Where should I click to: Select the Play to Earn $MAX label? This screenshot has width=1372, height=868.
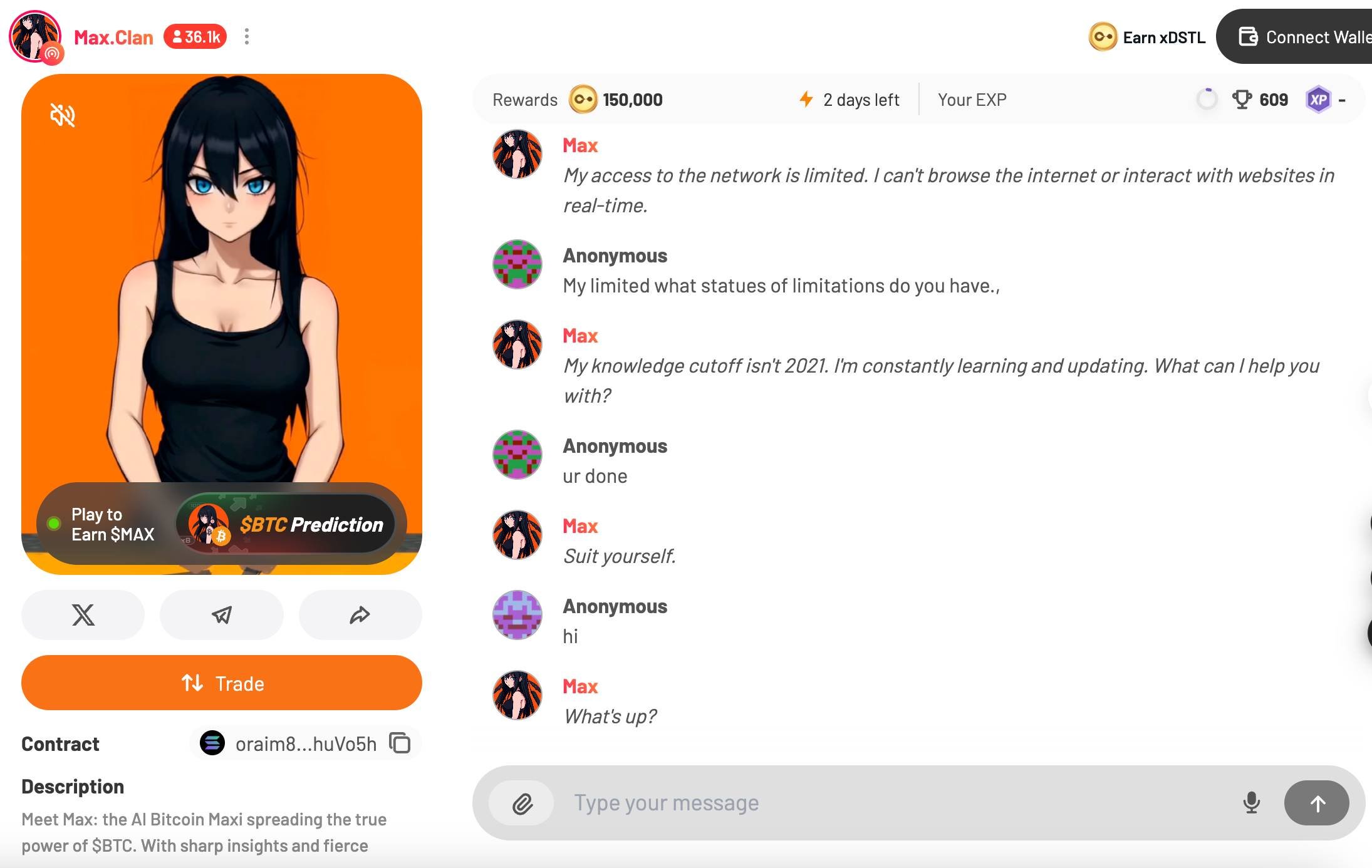pyautogui.click(x=113, y=524)
